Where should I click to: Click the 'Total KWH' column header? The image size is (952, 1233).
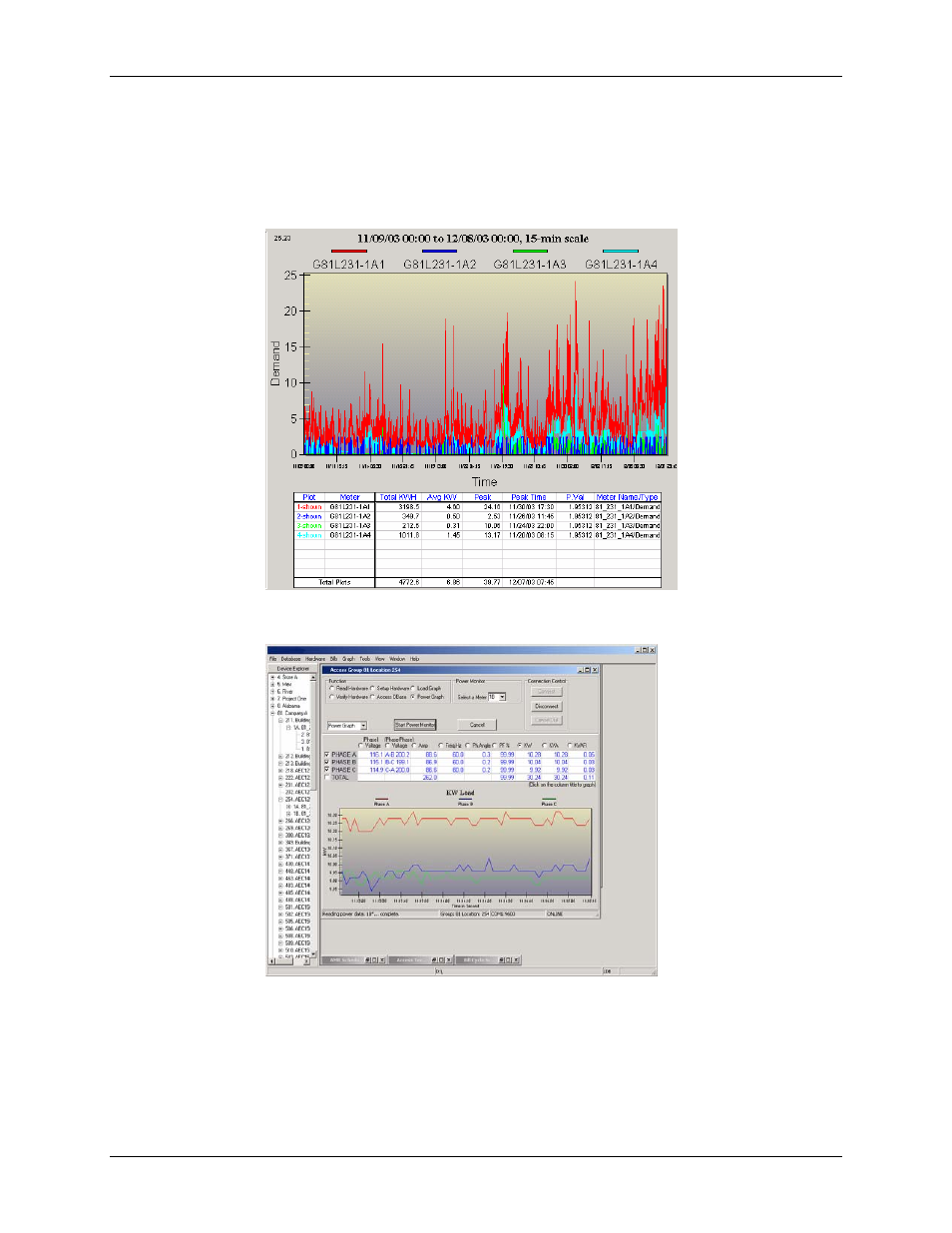pyautogui.click(x=398, y=497)
